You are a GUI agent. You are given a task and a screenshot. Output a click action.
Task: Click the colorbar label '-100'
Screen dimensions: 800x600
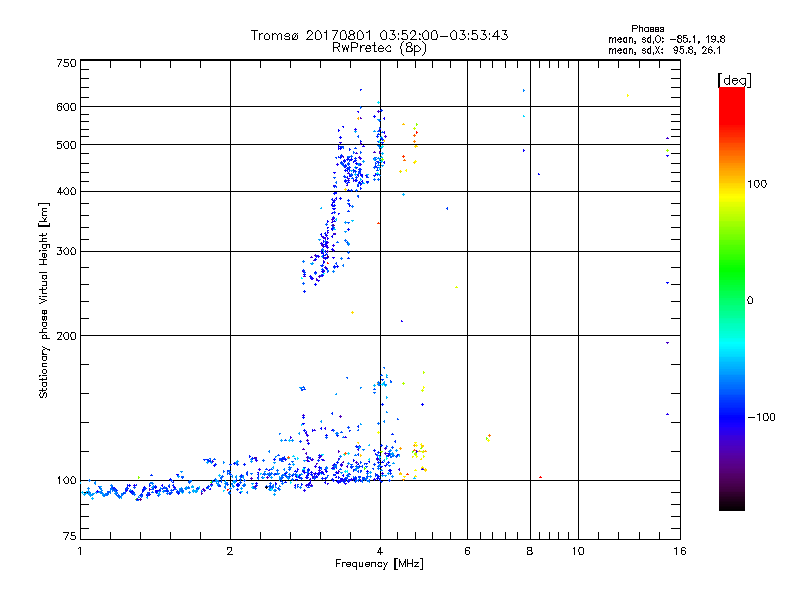click(x=761, y=417)
